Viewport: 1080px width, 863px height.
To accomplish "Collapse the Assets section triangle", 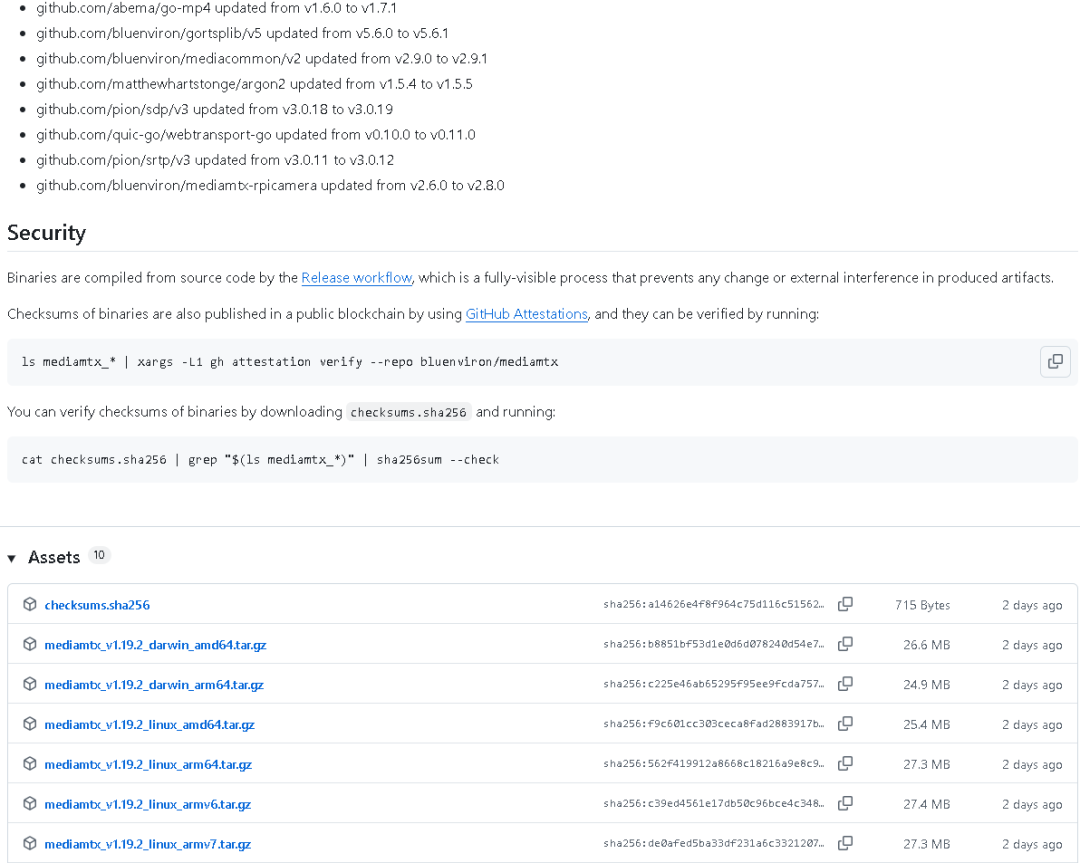I will 12,558.
